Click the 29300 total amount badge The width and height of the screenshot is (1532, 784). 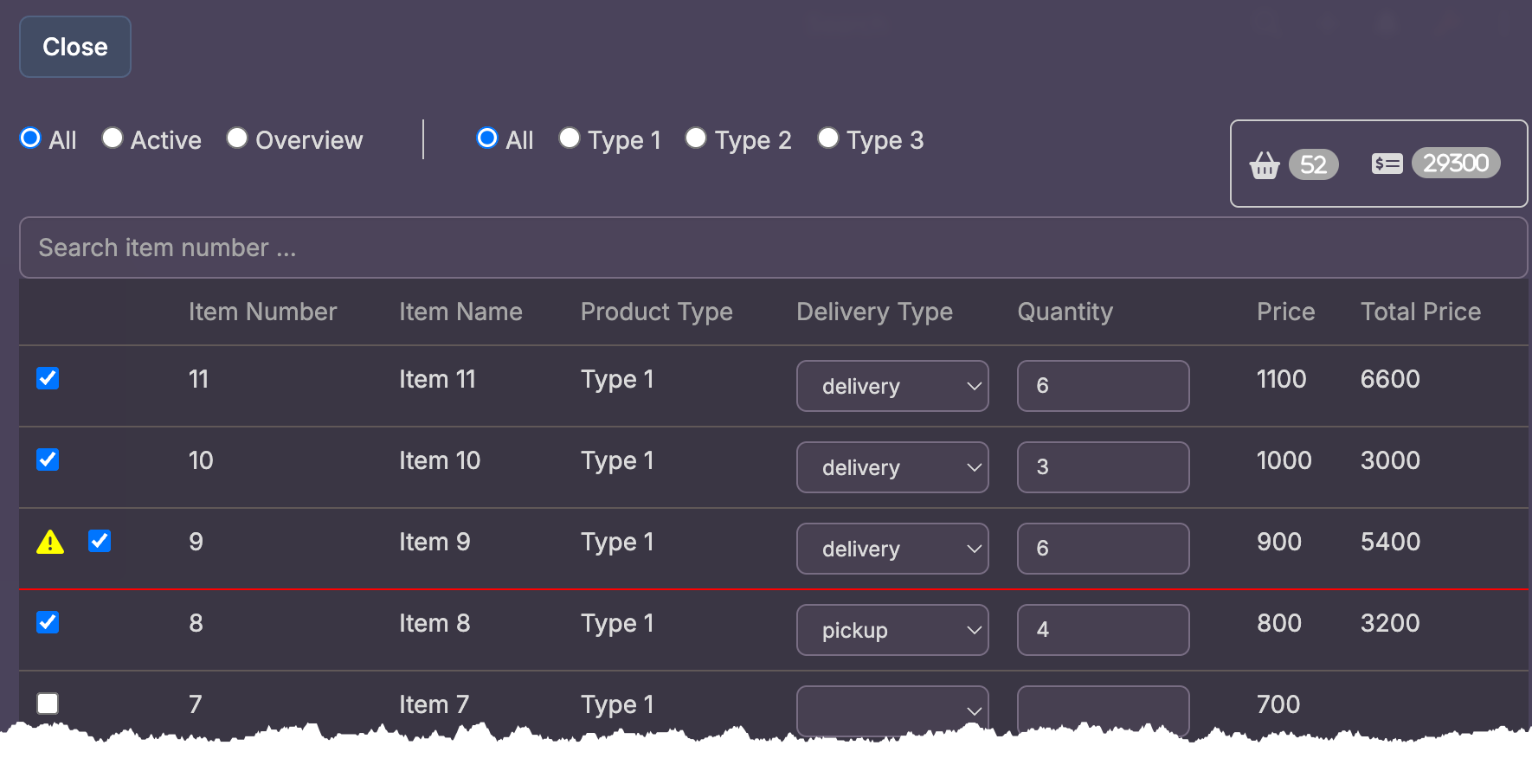click(x=1456, y=163)
